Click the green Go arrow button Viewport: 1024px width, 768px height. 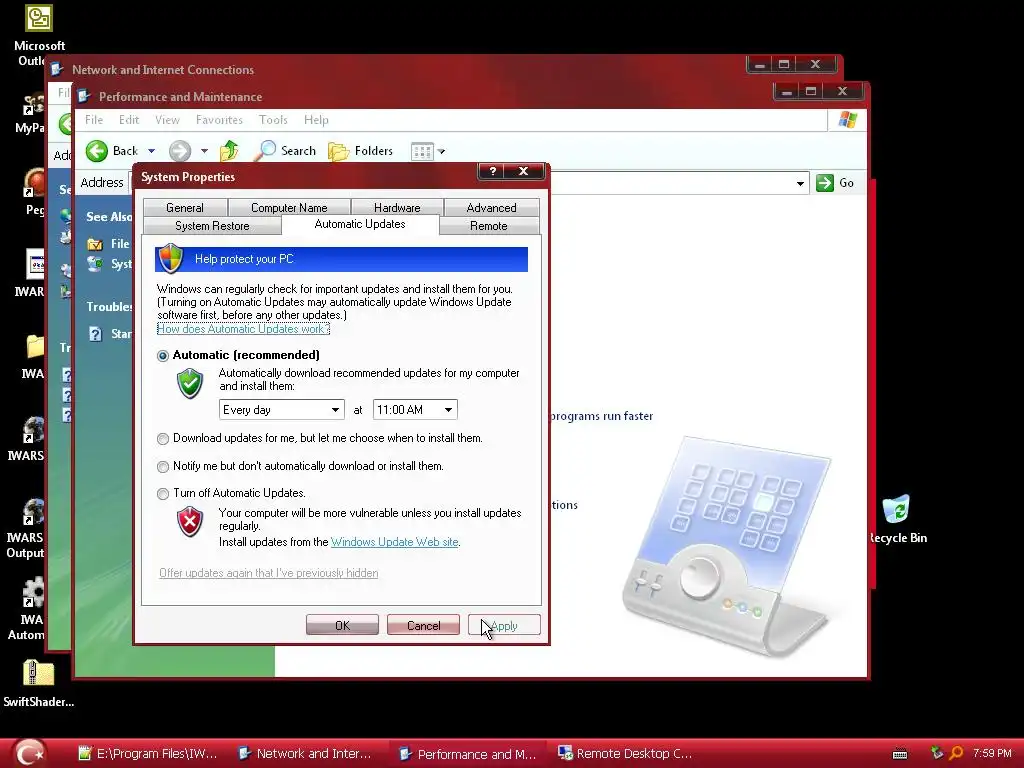tap(825, 183)
